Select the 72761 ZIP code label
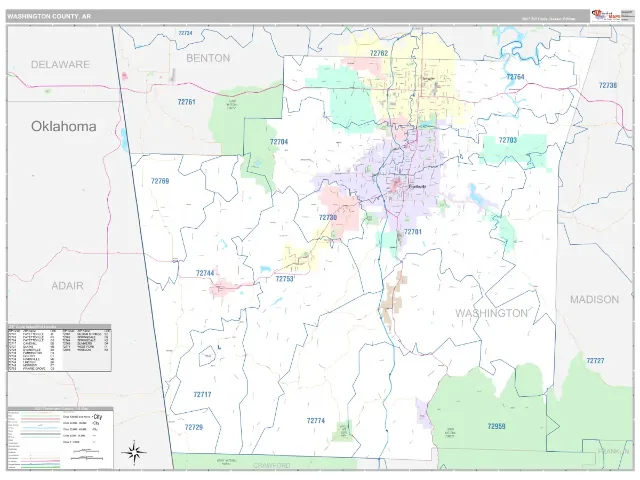The image size is (640, 480). tap(187, 102)
